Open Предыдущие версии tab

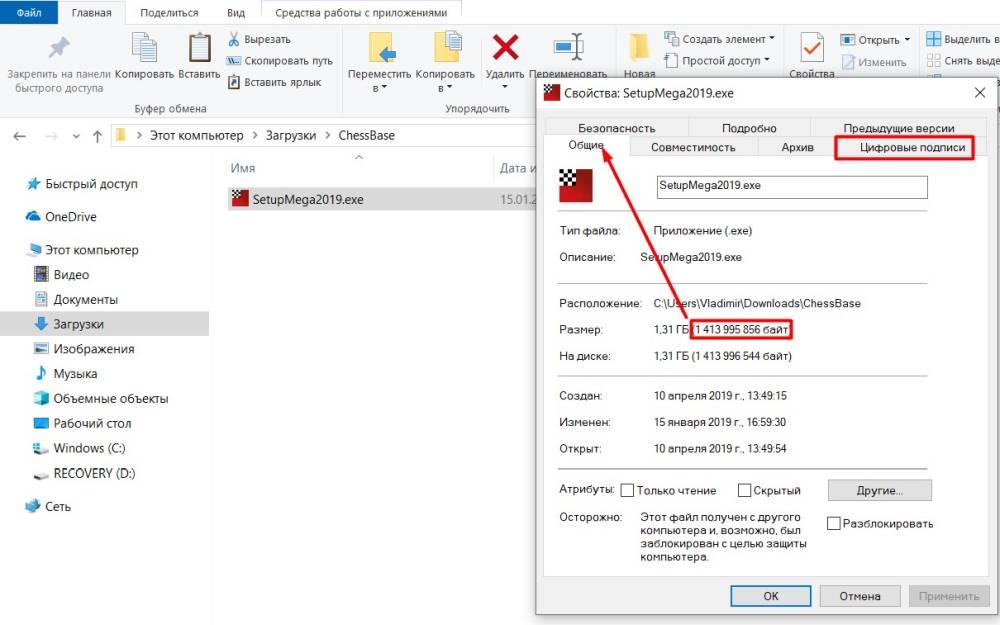point(898,128)
